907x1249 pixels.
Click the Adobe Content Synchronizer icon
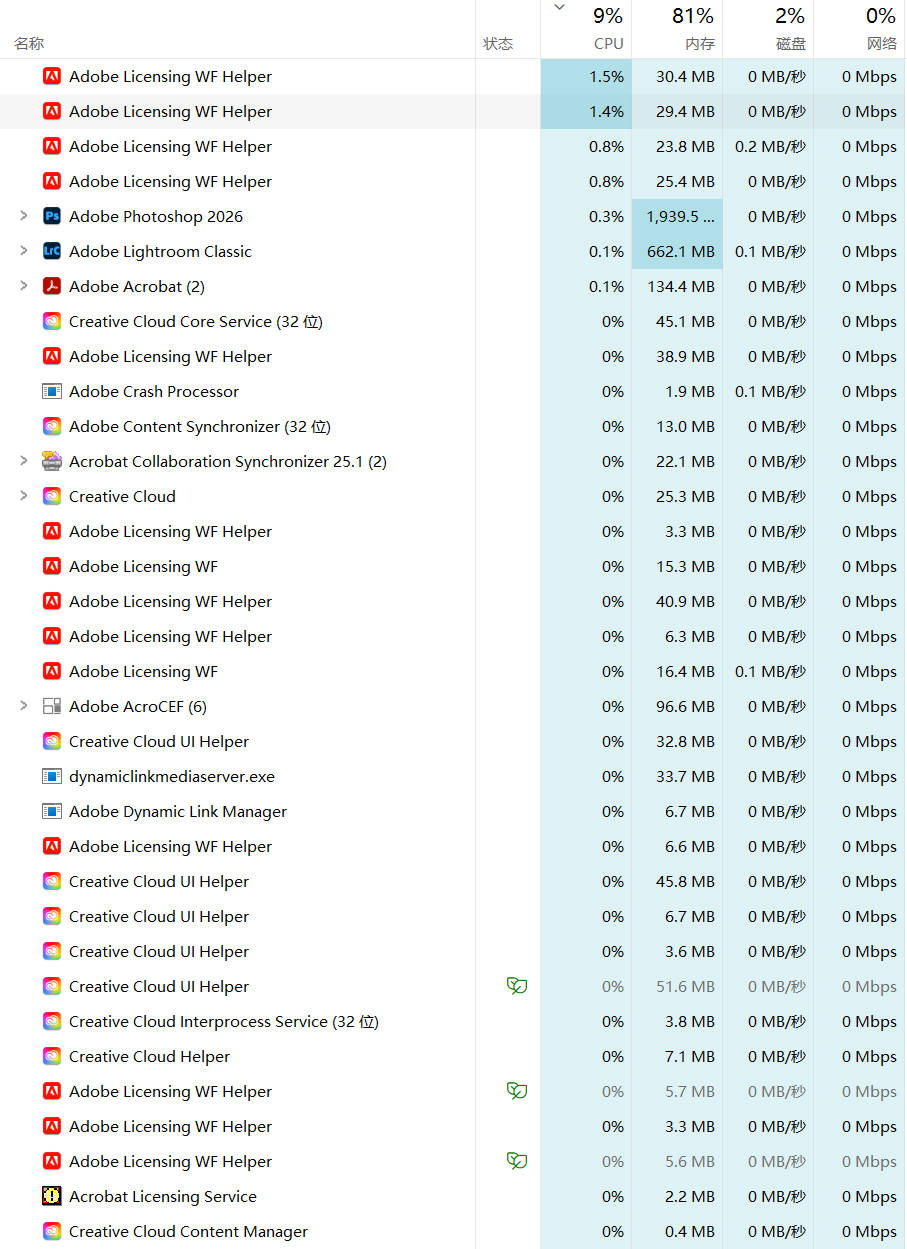point(52,426)
